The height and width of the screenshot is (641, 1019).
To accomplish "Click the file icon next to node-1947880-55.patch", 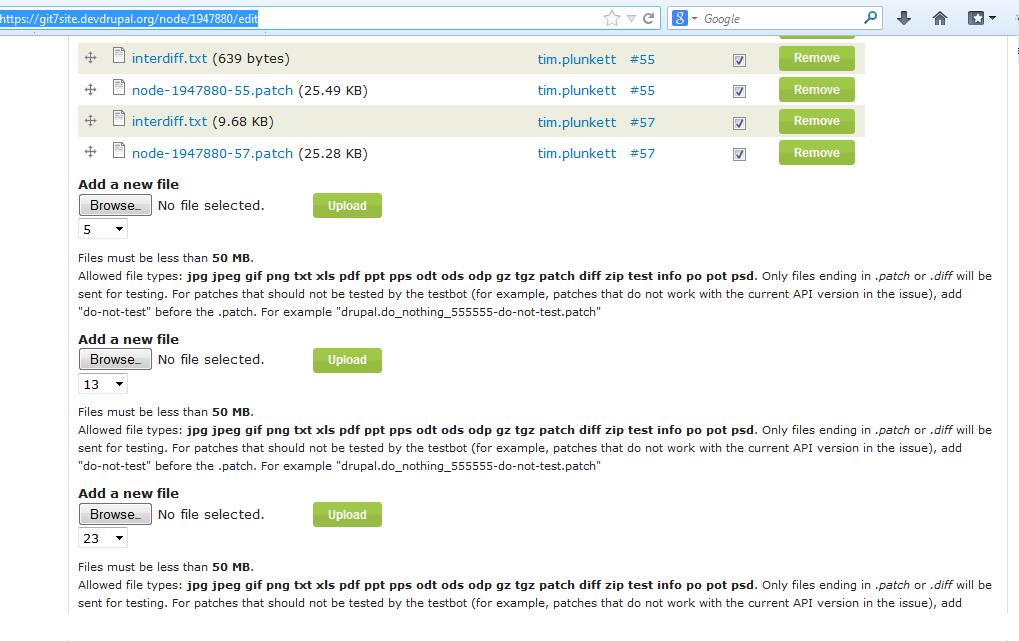I will click(x=119, y=90).
